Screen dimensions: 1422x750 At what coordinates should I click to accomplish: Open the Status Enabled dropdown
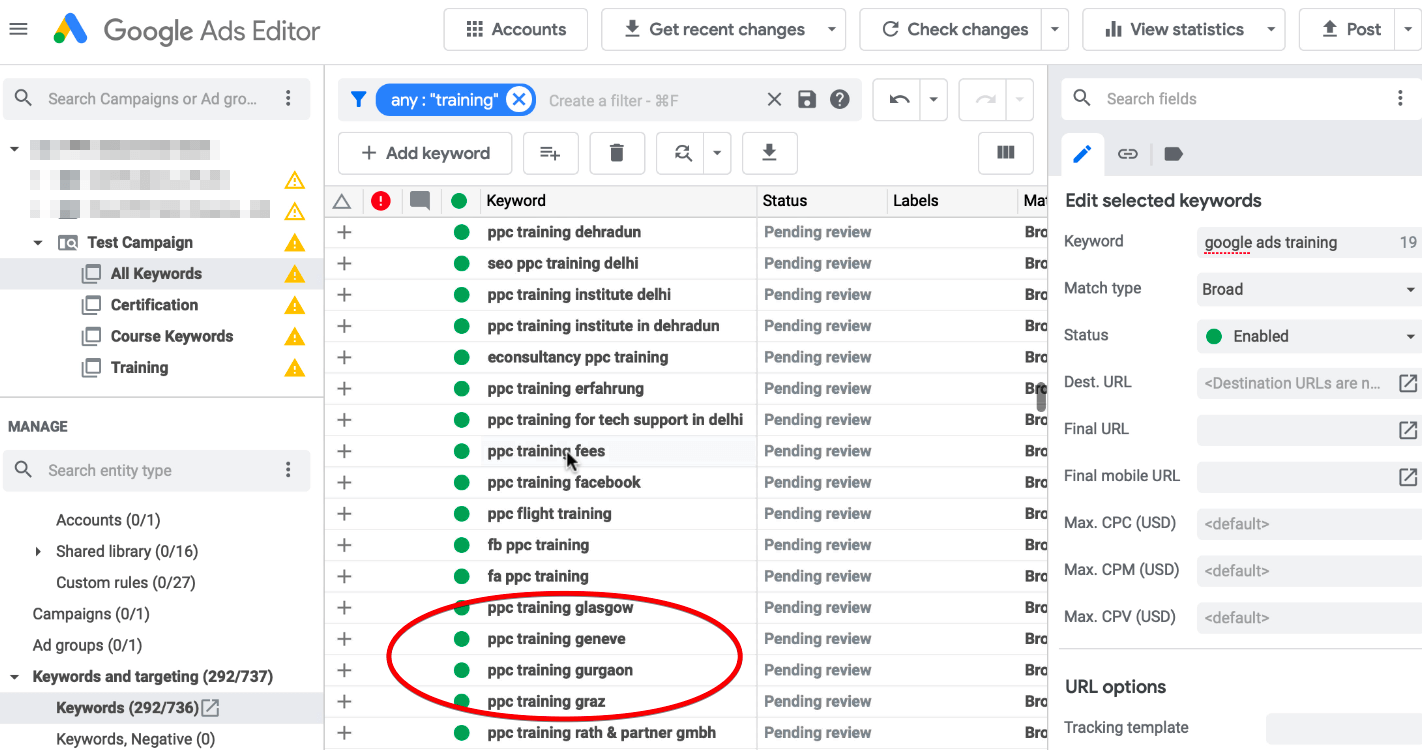(1309, 336)
